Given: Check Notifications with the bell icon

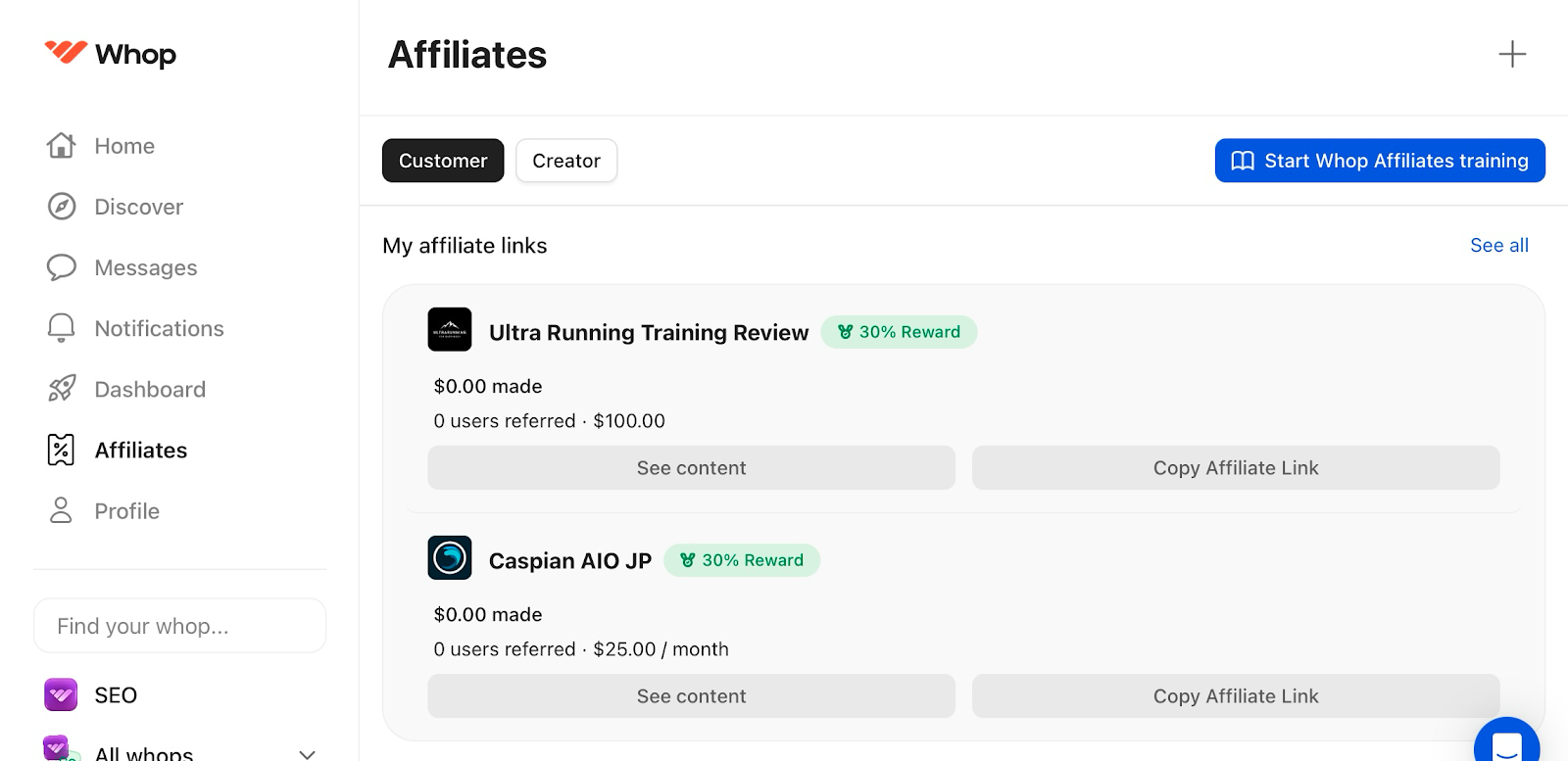Looking at the screenshot, I should coord(61,328).
